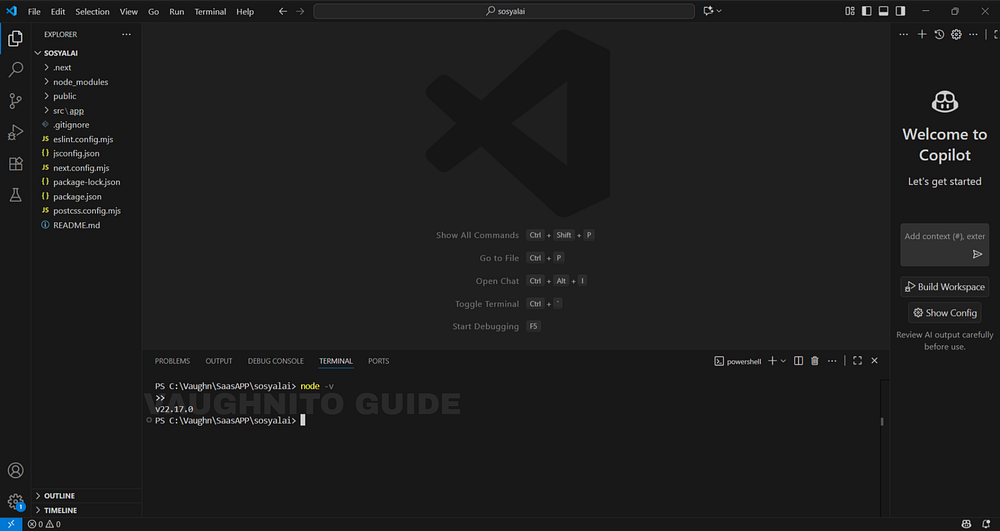The width and height of the screenshot is (1000, 531).
Task: Open the Edit menu
Action: click(x=58, y=11)
